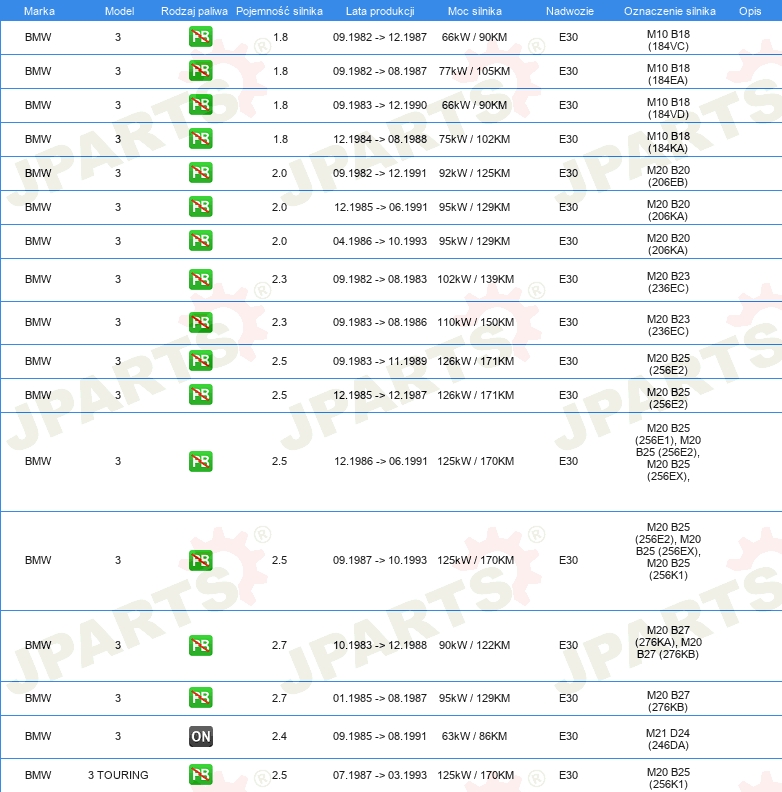Click the 110kW / 150KM power cell
This screenshot has width=782, height=792.
pyautogui.click(x=475, y=322)
